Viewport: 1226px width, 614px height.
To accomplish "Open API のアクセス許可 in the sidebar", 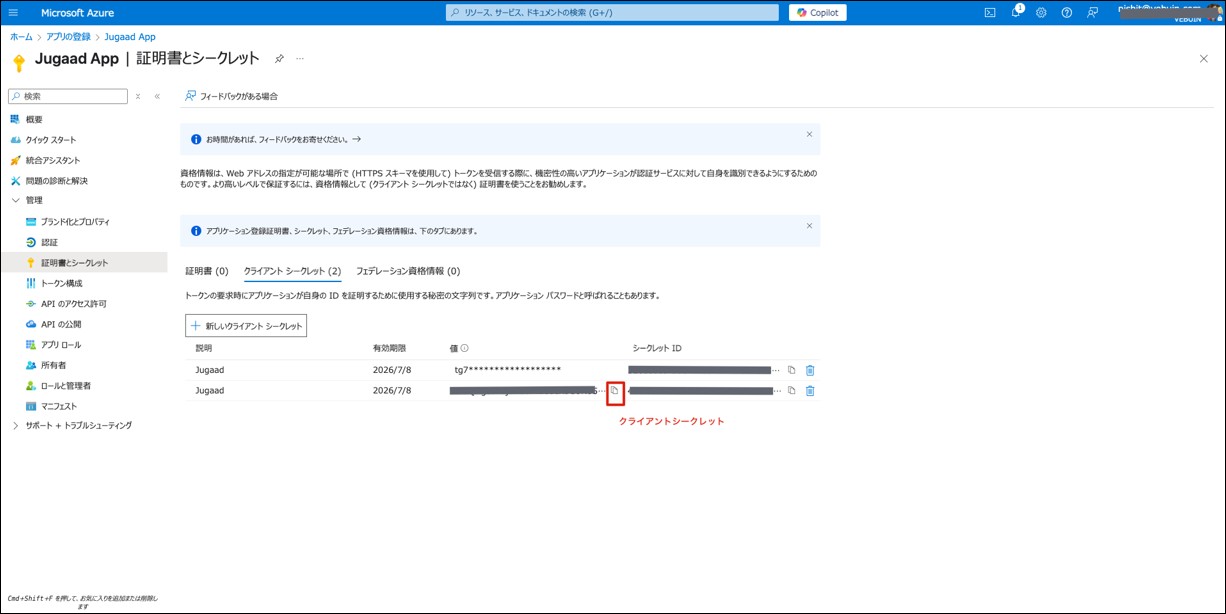I will (73, 304).
